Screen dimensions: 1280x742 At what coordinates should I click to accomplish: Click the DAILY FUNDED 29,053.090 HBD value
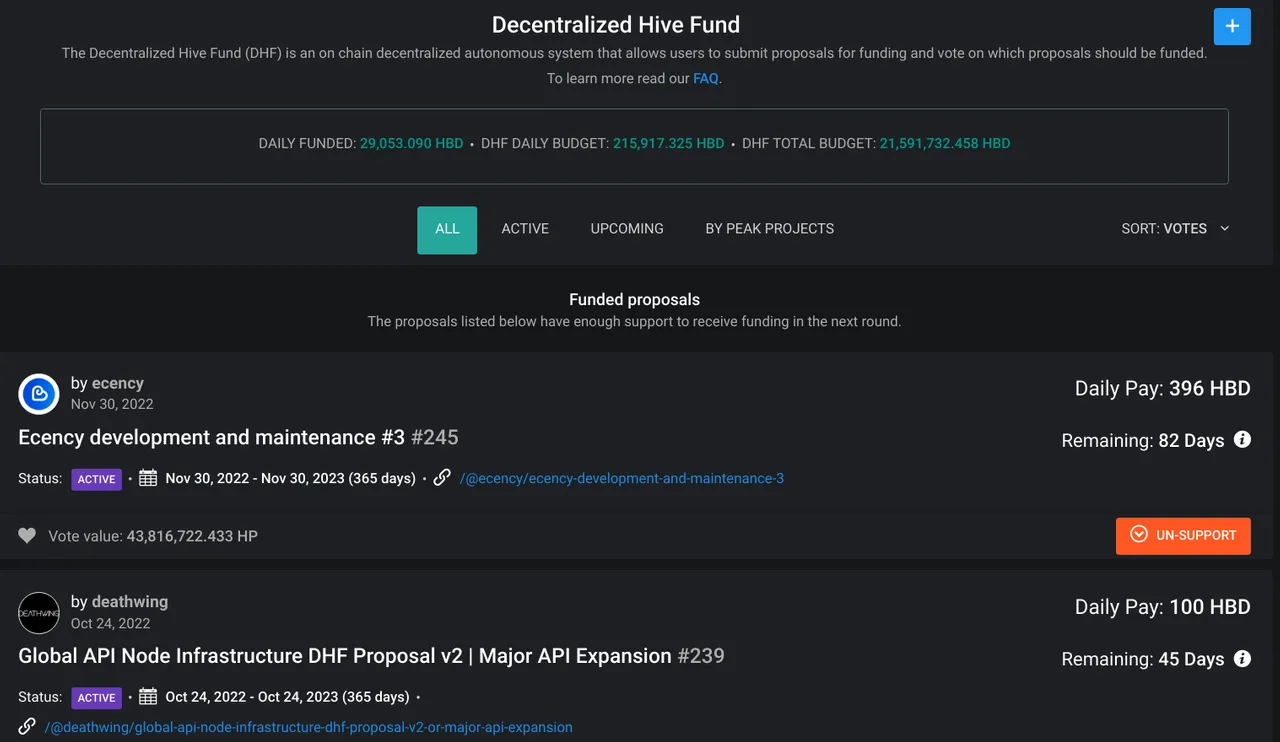click(x=412, y=144)
